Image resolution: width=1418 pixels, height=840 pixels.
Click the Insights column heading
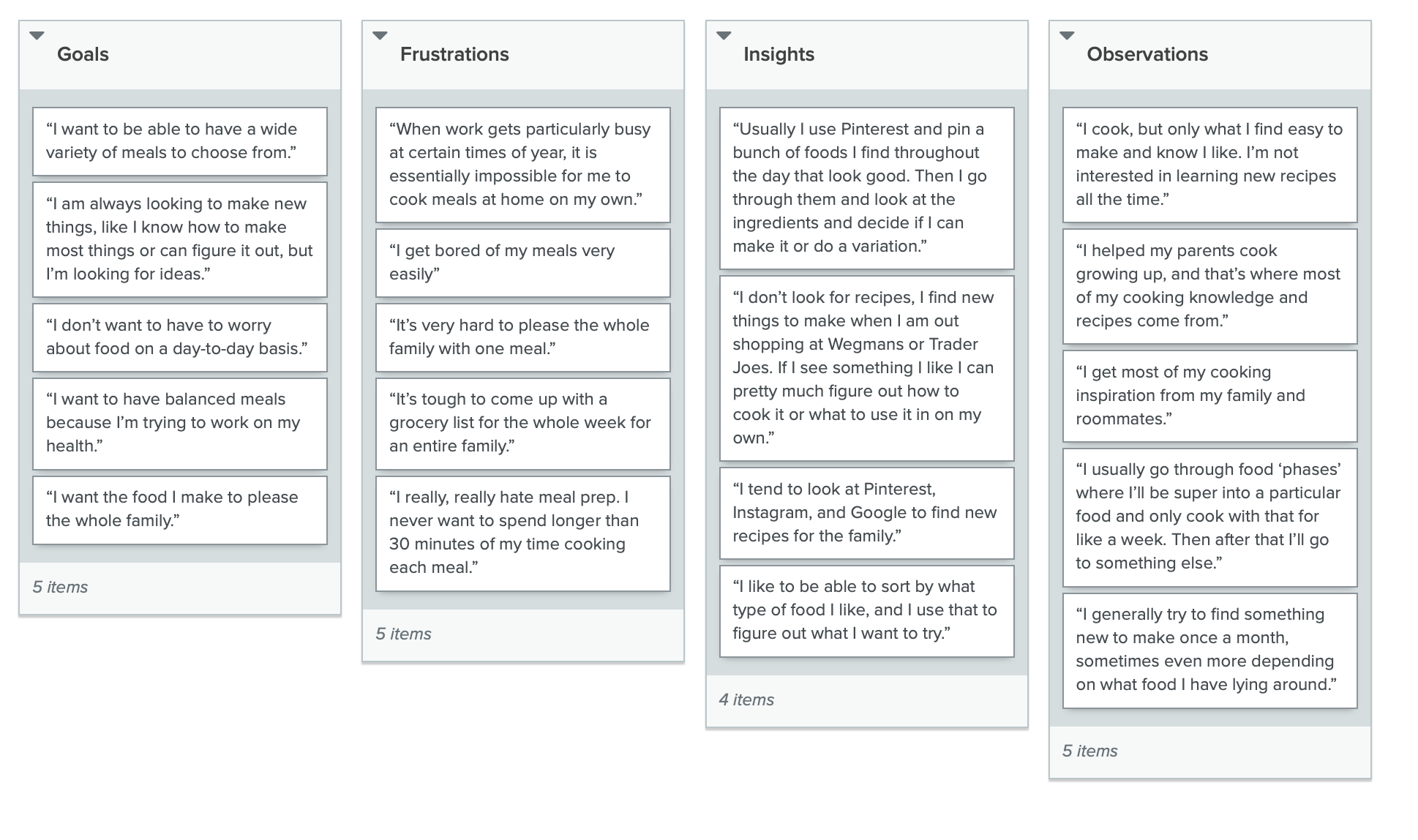(779, 54)
